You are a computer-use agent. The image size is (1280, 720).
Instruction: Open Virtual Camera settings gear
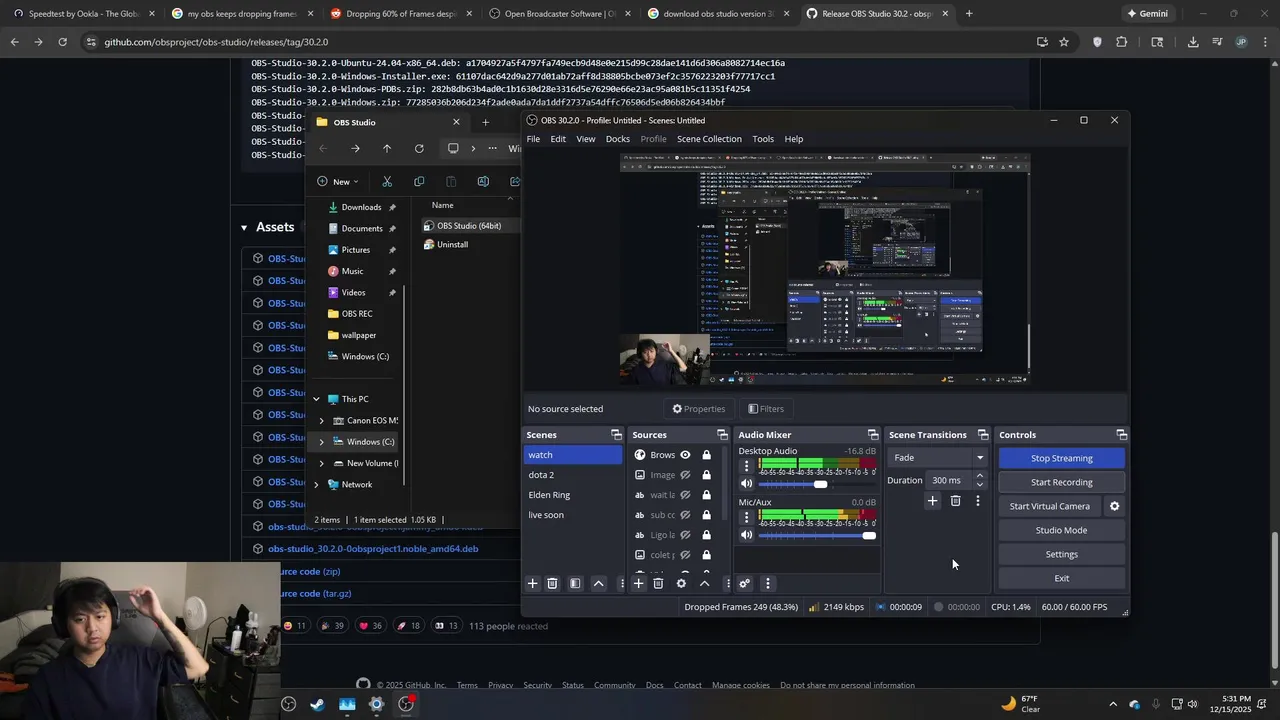(1114, 506)
